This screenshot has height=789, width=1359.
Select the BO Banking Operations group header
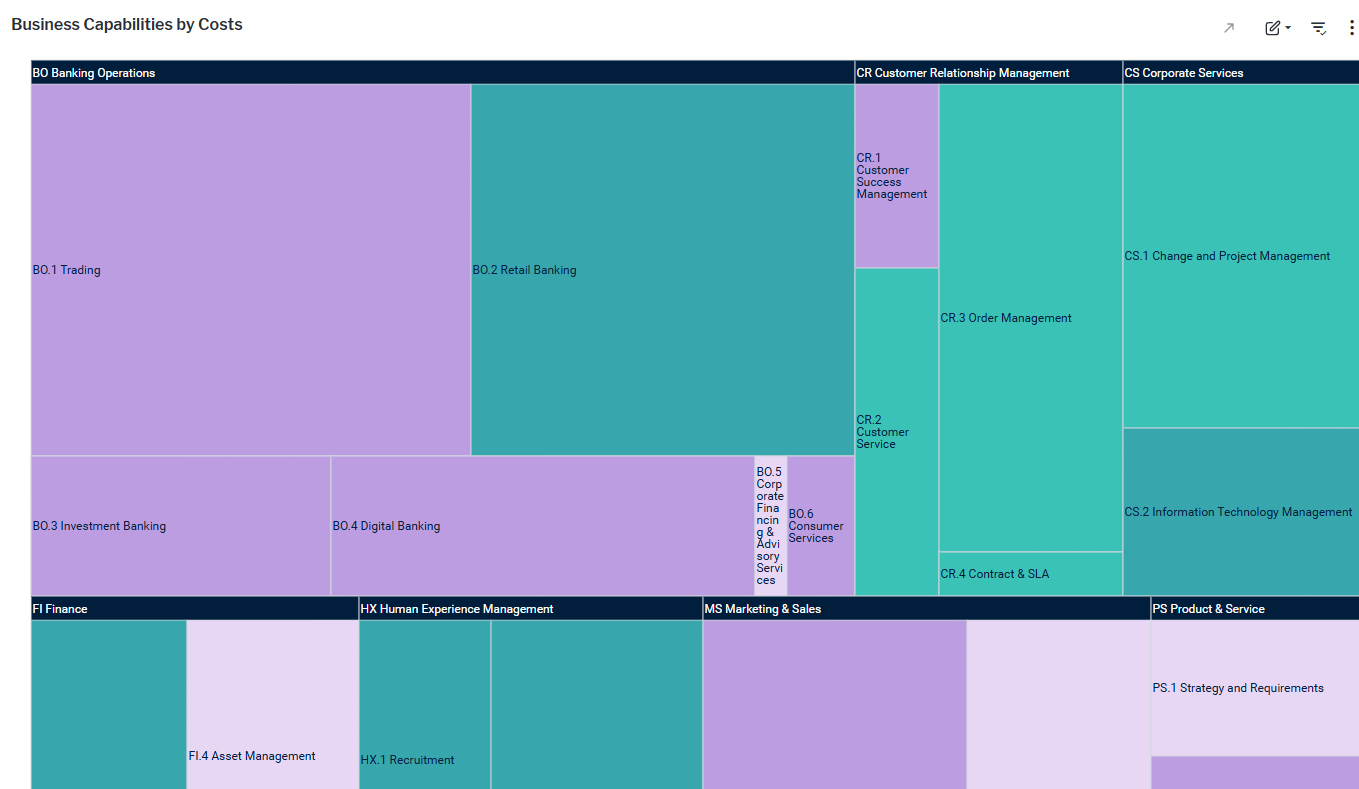(x=94, y=73)
